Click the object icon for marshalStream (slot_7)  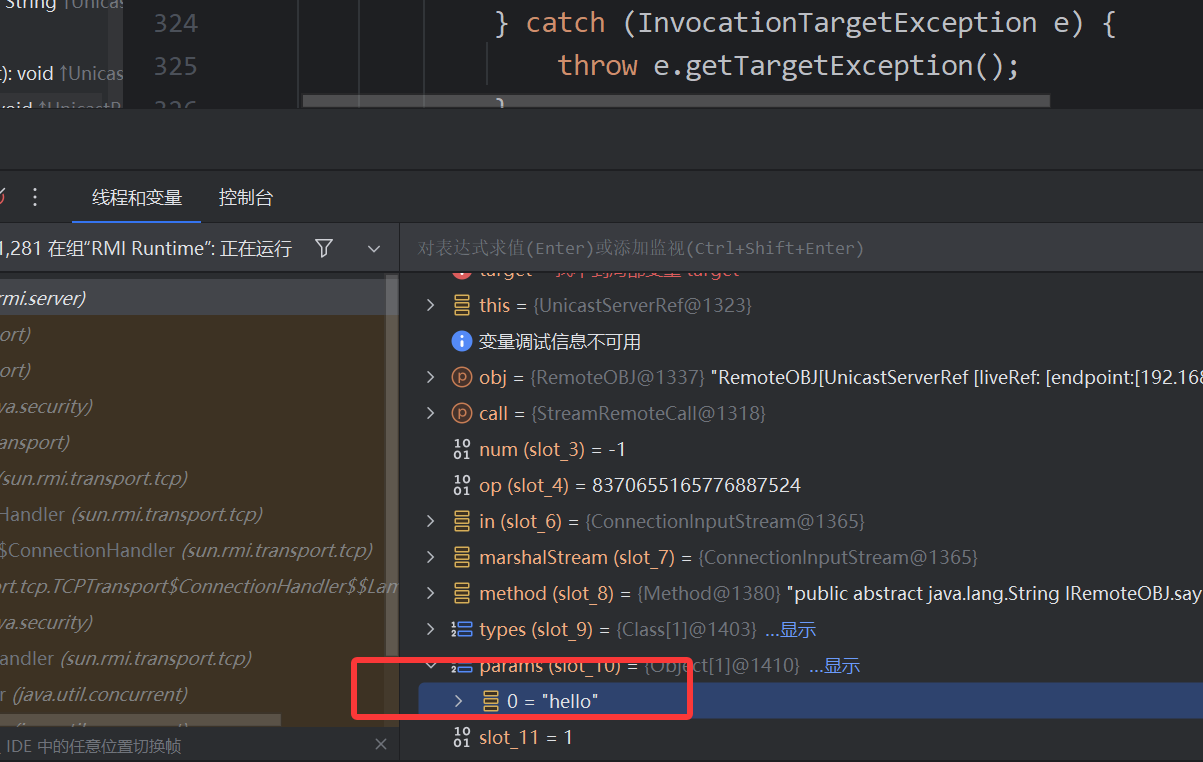(x=461, y=557)
